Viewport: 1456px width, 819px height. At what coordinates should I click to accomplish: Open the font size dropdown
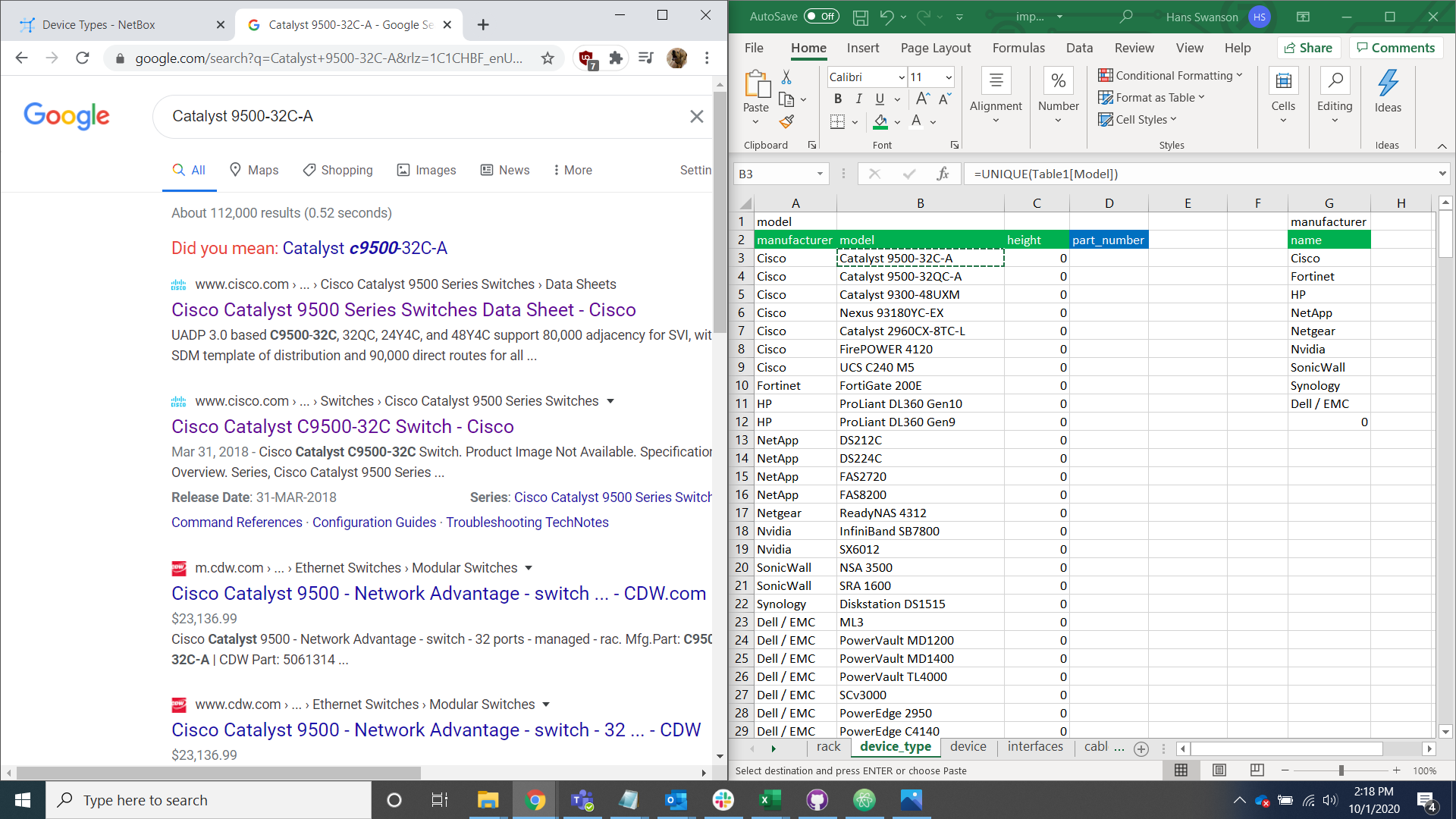948,77
